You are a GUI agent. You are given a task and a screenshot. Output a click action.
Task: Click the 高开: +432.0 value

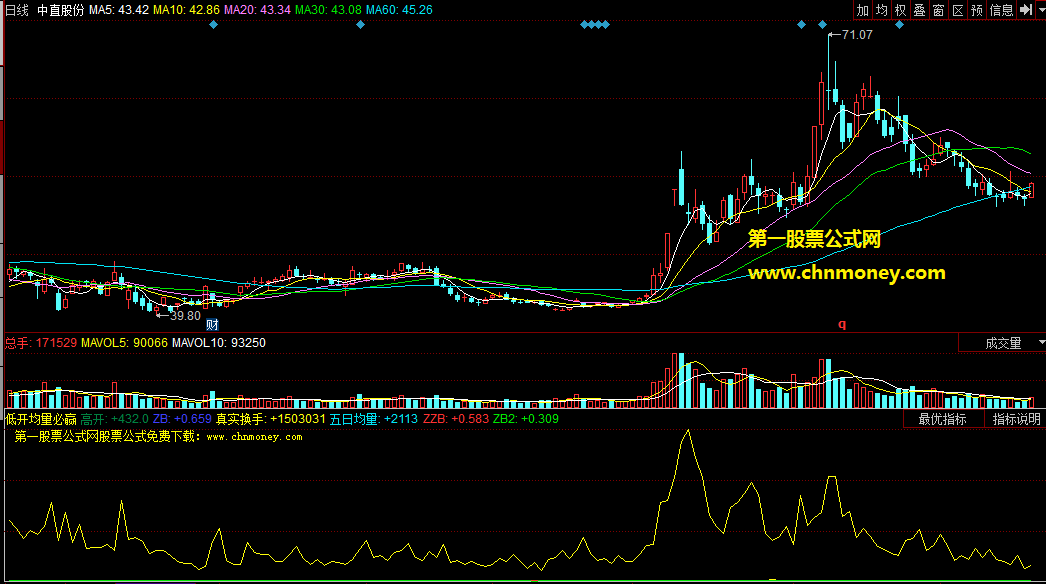[x=114, y=419]
